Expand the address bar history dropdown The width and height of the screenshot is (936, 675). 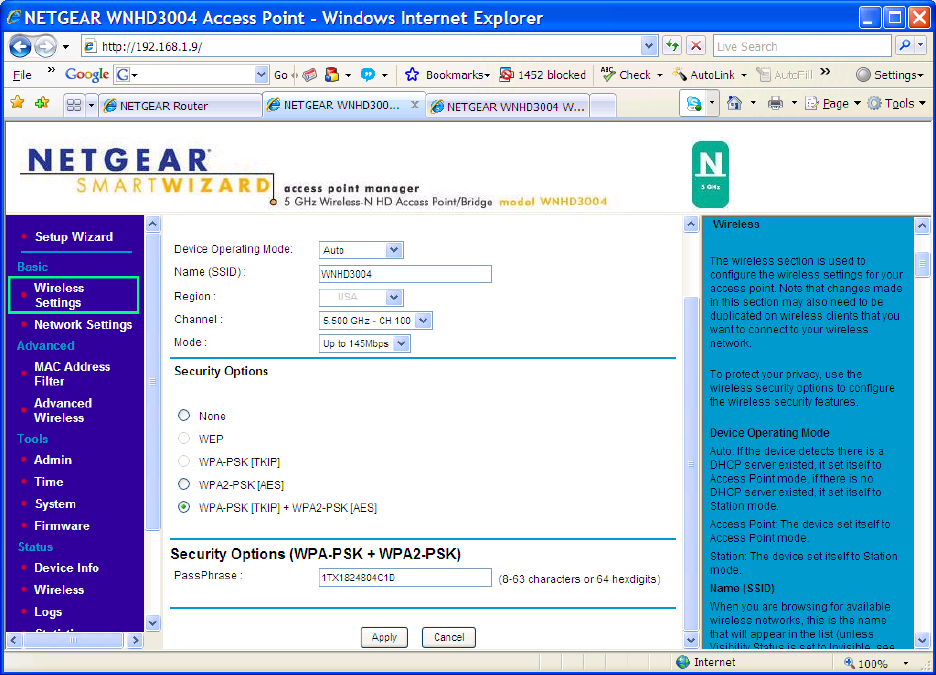649,45
